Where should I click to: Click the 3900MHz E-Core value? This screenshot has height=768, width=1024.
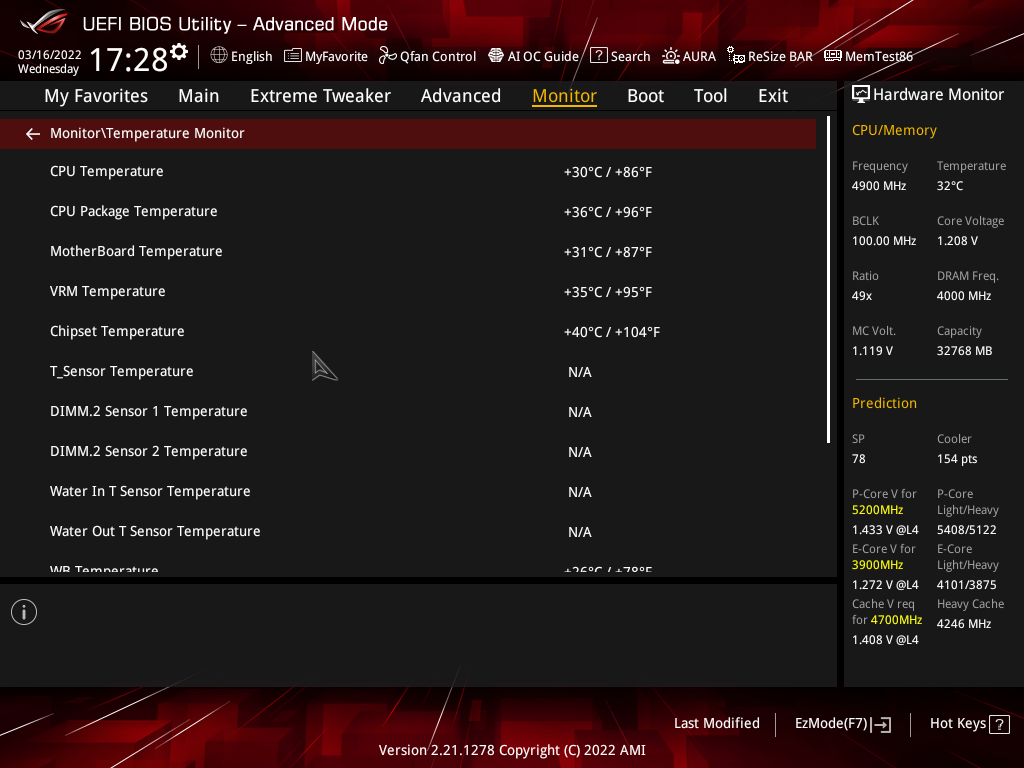coord(878,565)
